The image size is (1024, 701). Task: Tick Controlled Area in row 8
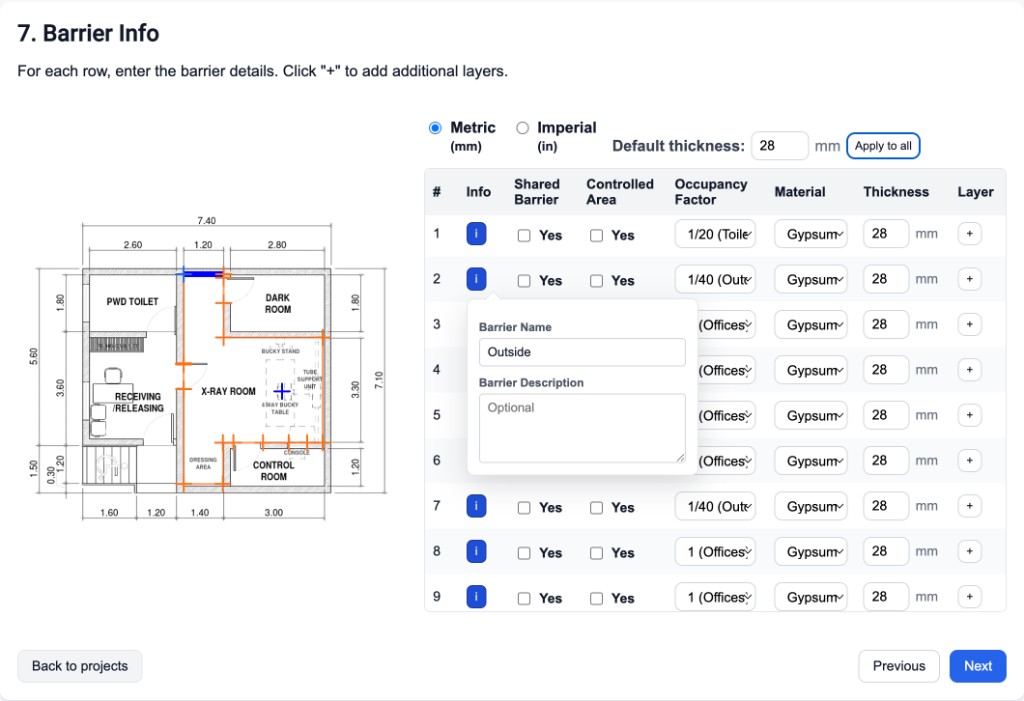pos(596,553)
